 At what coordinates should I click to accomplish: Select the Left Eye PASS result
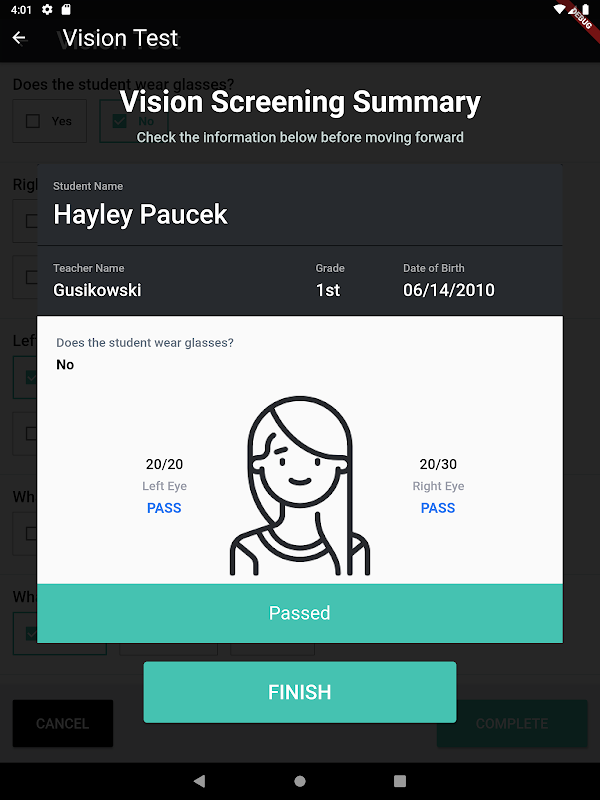coord(164,508)
